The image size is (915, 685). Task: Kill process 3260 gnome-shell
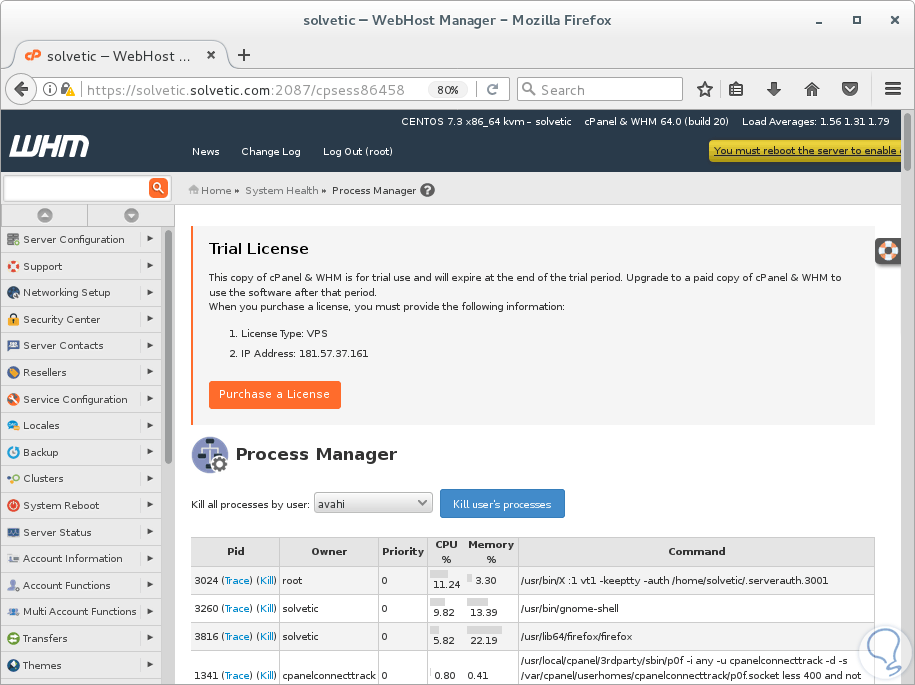click(x=268, y=609)
